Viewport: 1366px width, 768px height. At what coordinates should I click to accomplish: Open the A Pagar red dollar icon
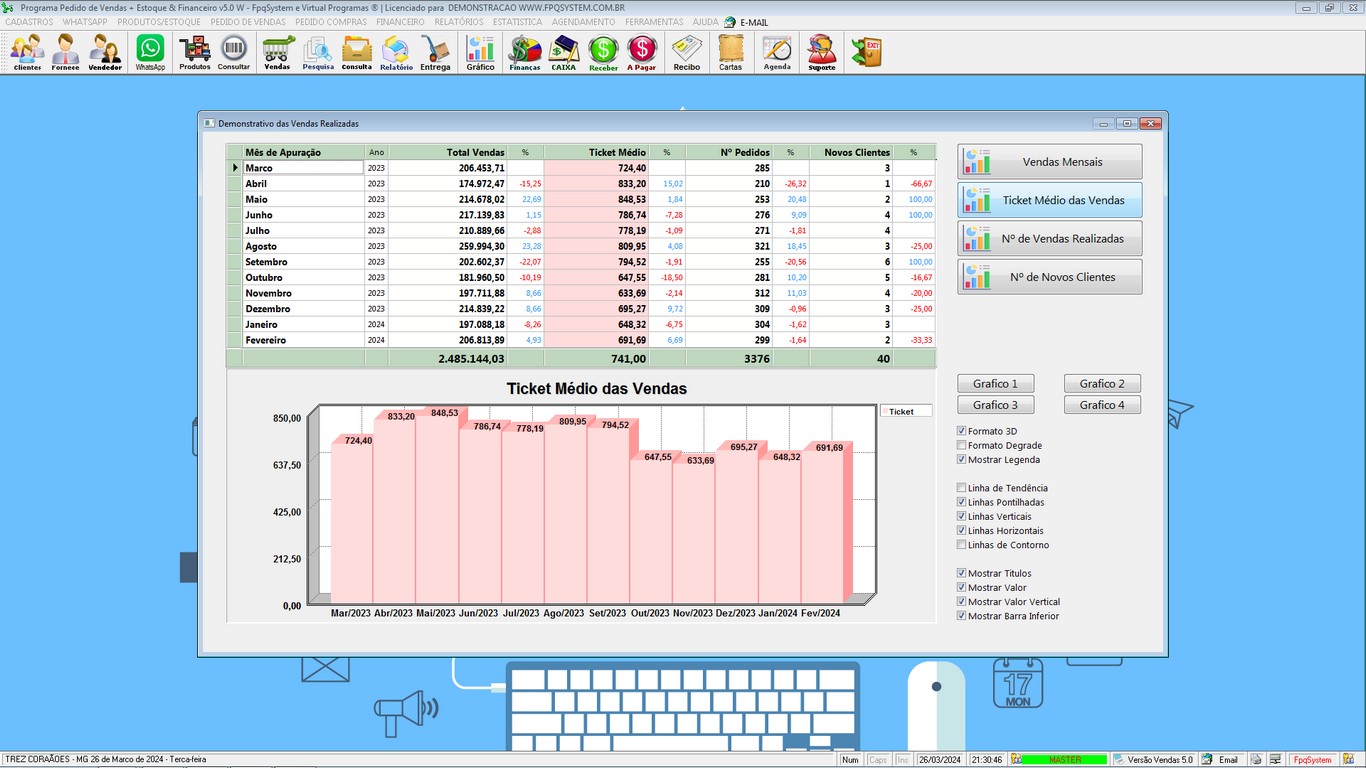tap(642, 52)
